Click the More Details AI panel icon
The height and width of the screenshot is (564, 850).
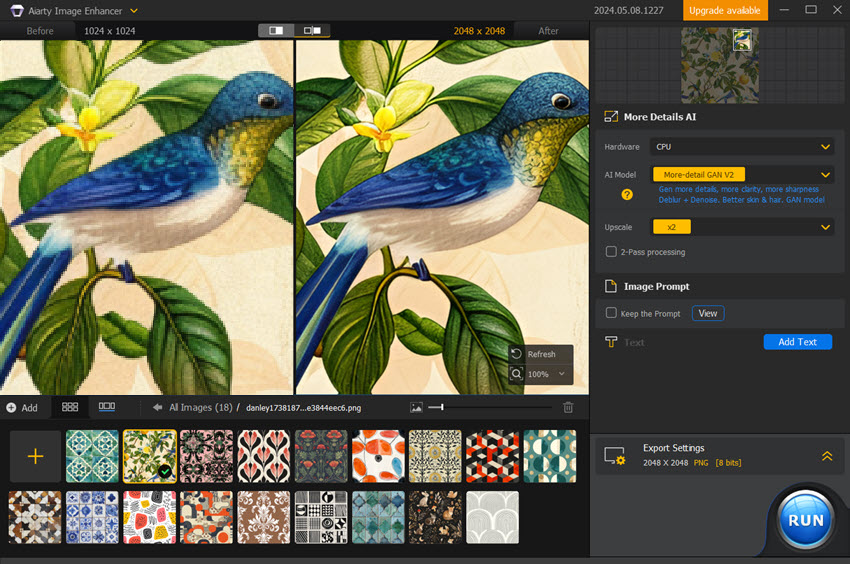(x=611, y=117)
